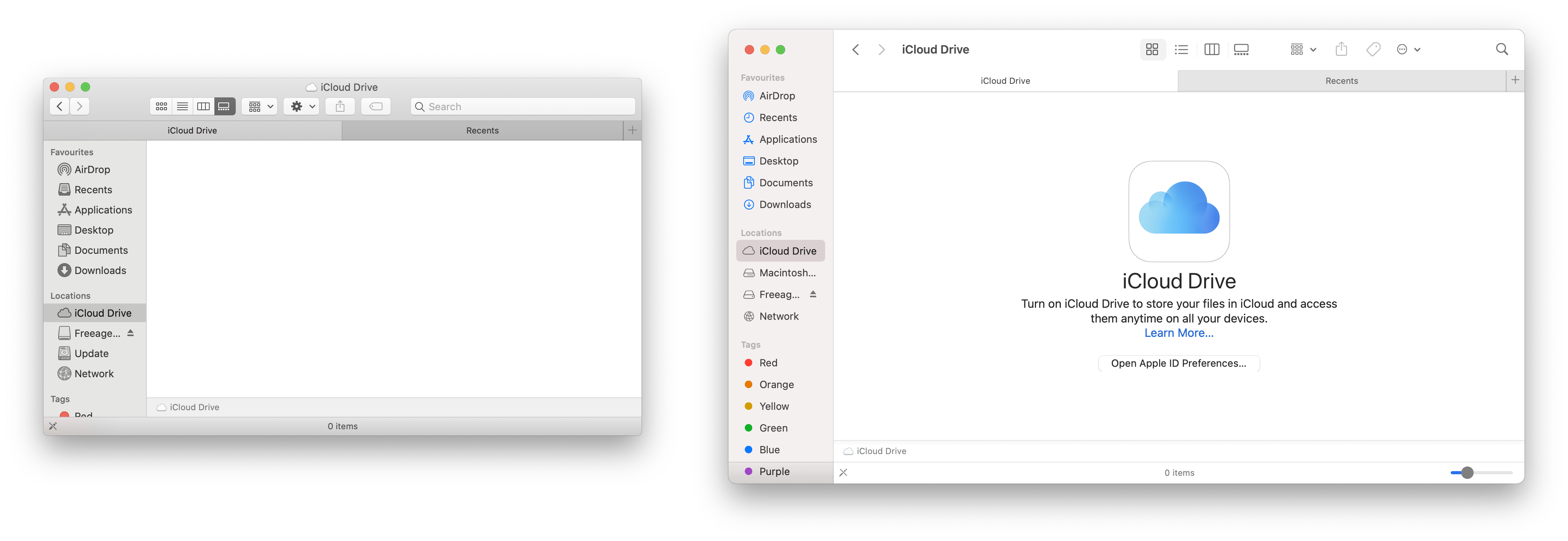Click the tools icon in left window status bar
This screenshot has height=541, width=1568.
pos(53,426)
